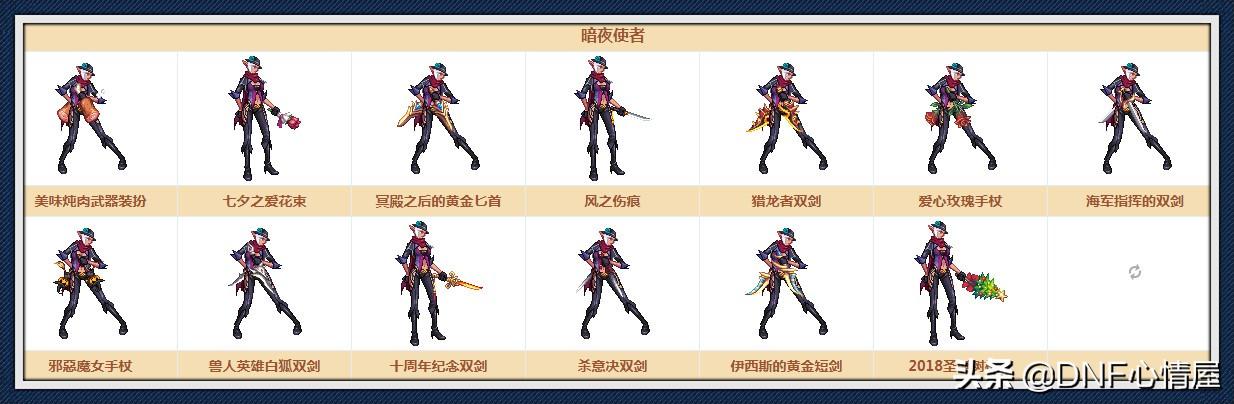This screenshot has width=1234, height=404.
Task: Select the 伊西斯的黄金短剑 character image
Action: 784,282
